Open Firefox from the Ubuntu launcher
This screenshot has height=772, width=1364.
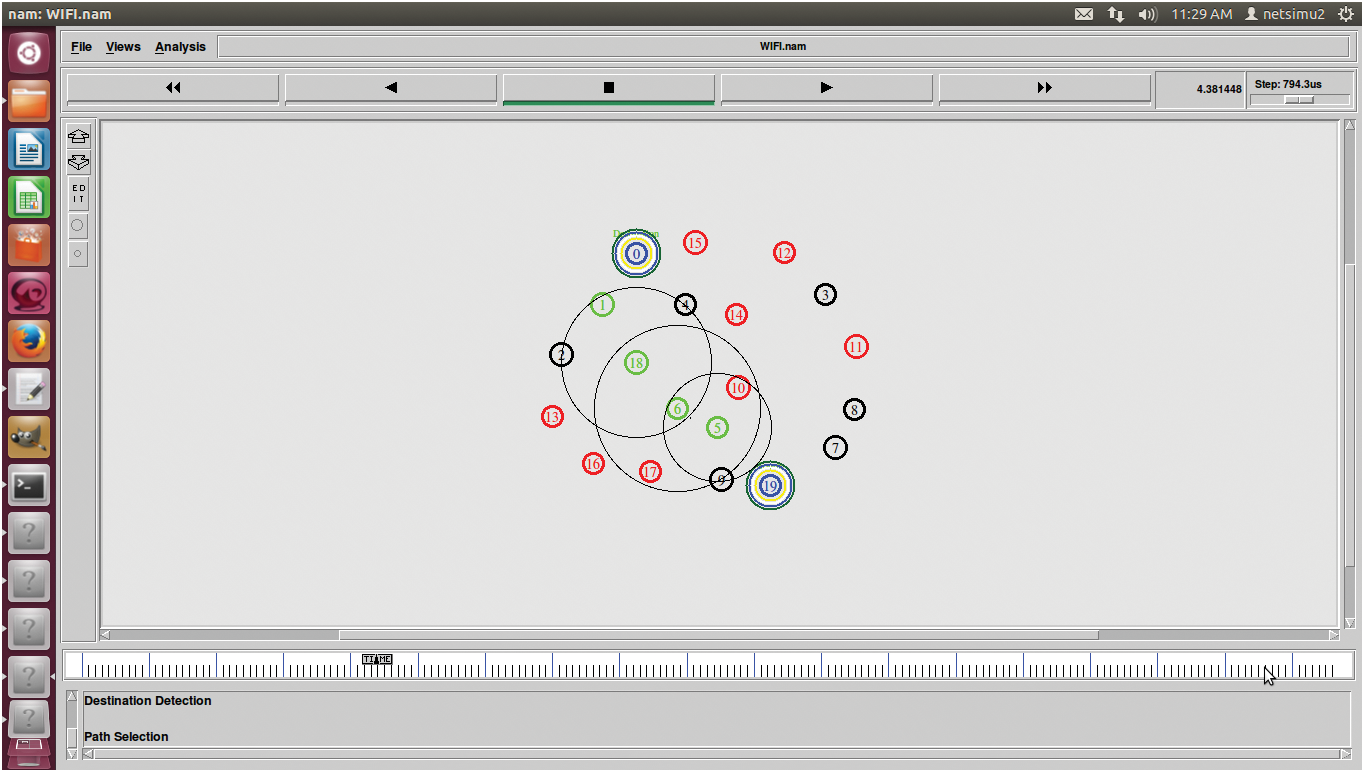(29, 342)
